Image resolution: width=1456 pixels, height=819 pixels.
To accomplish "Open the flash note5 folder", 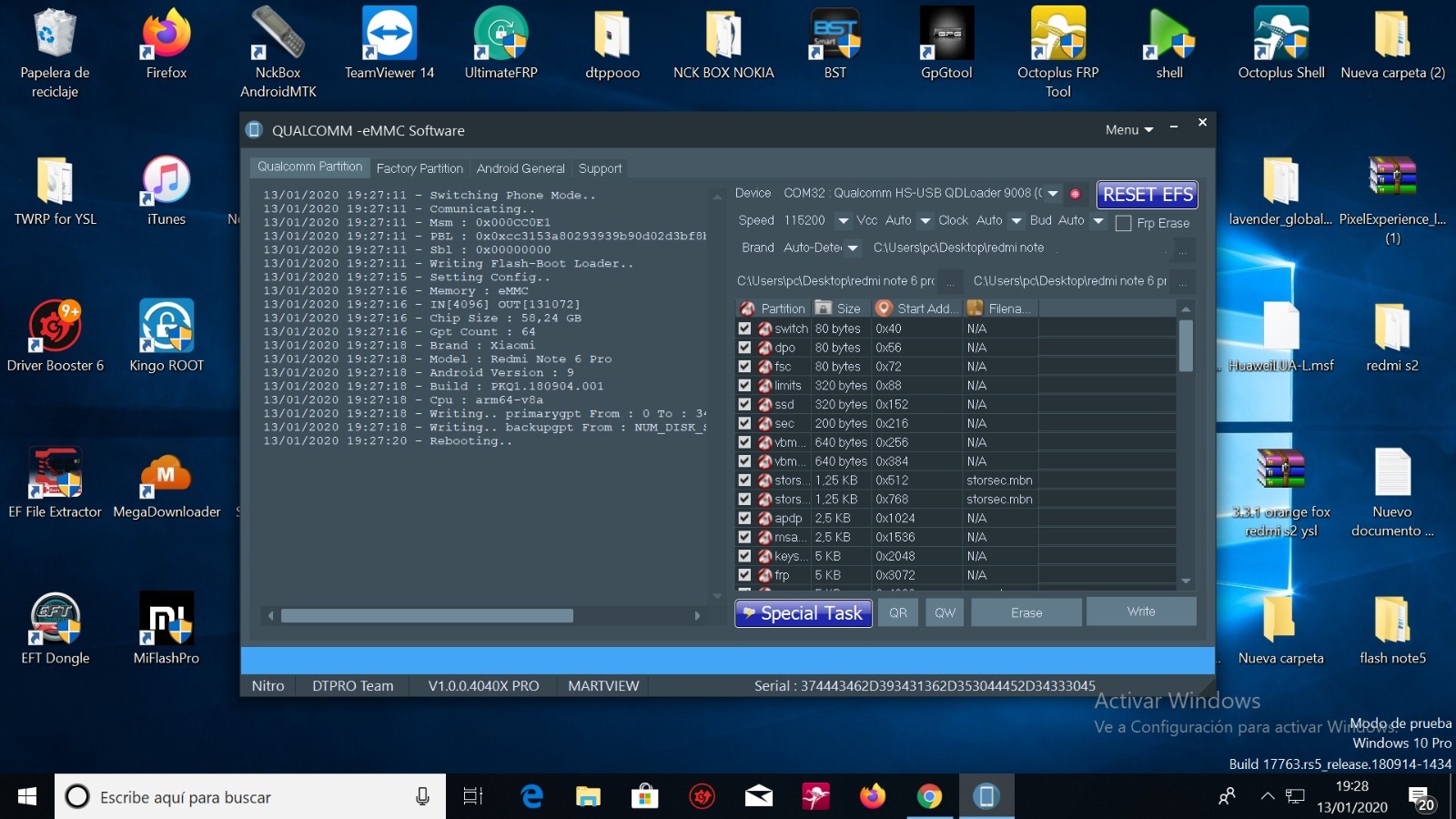I will (1392, 630).
